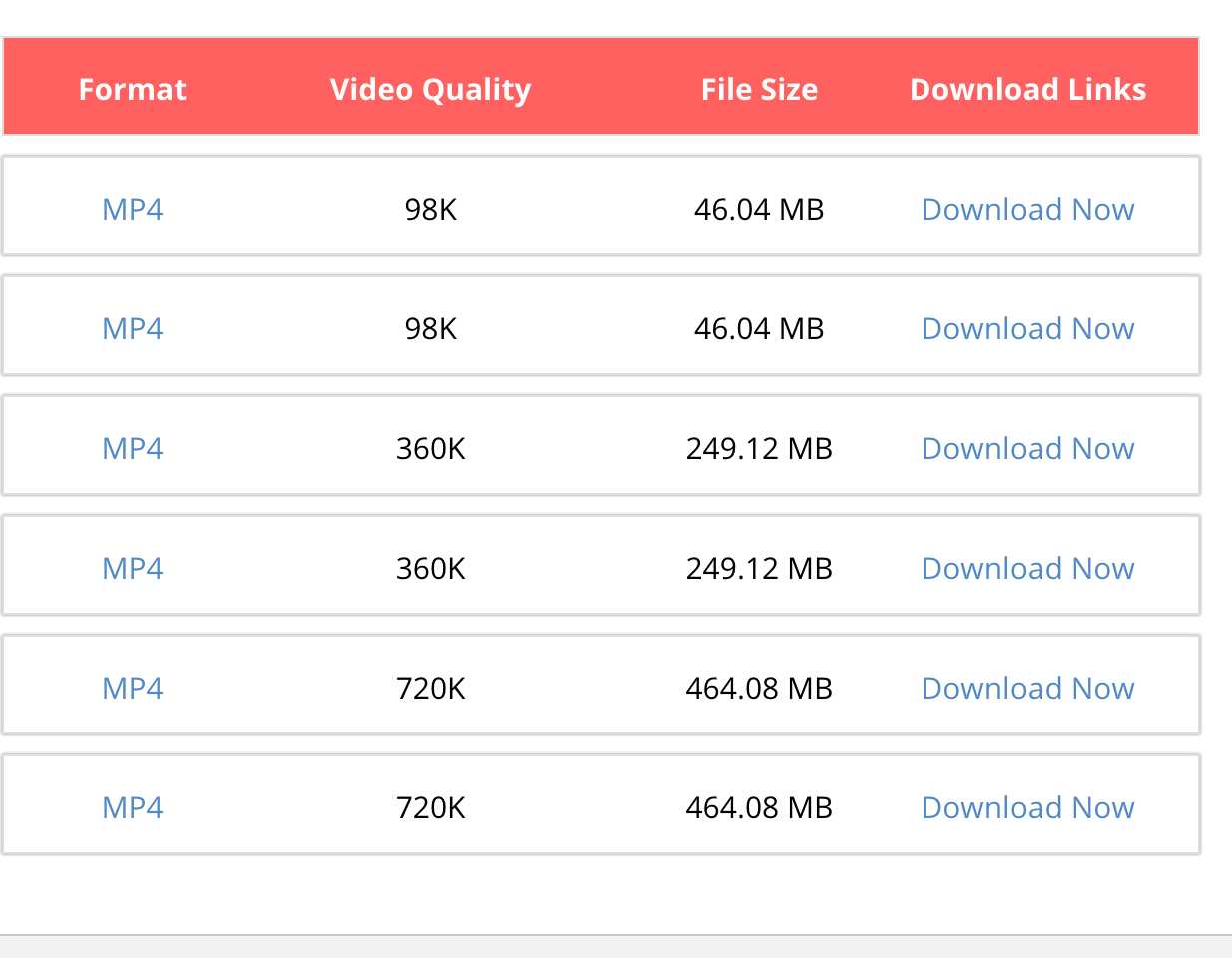
Task: Click the 249.12 MB size in first 360K row
Action: pyautogui.click(x=759, y=449)
